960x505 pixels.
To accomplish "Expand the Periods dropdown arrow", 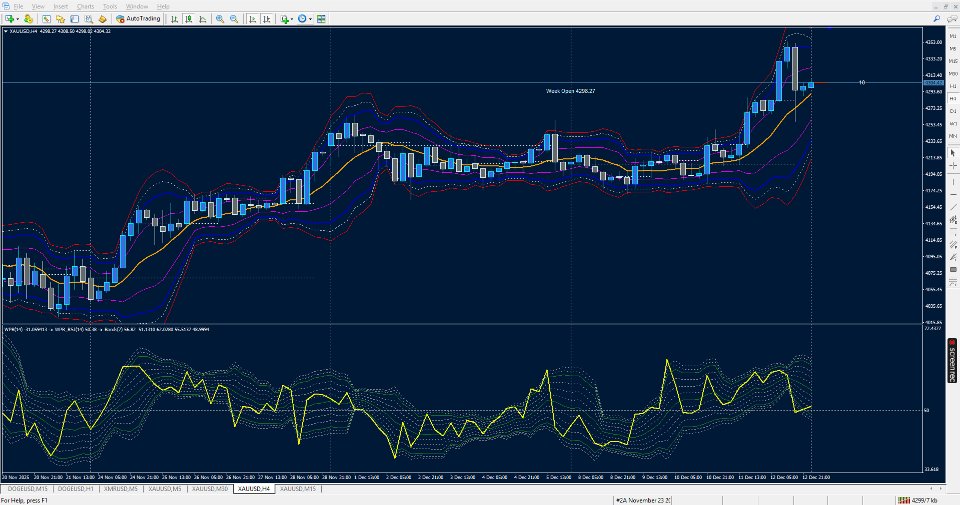I will 310,19.
